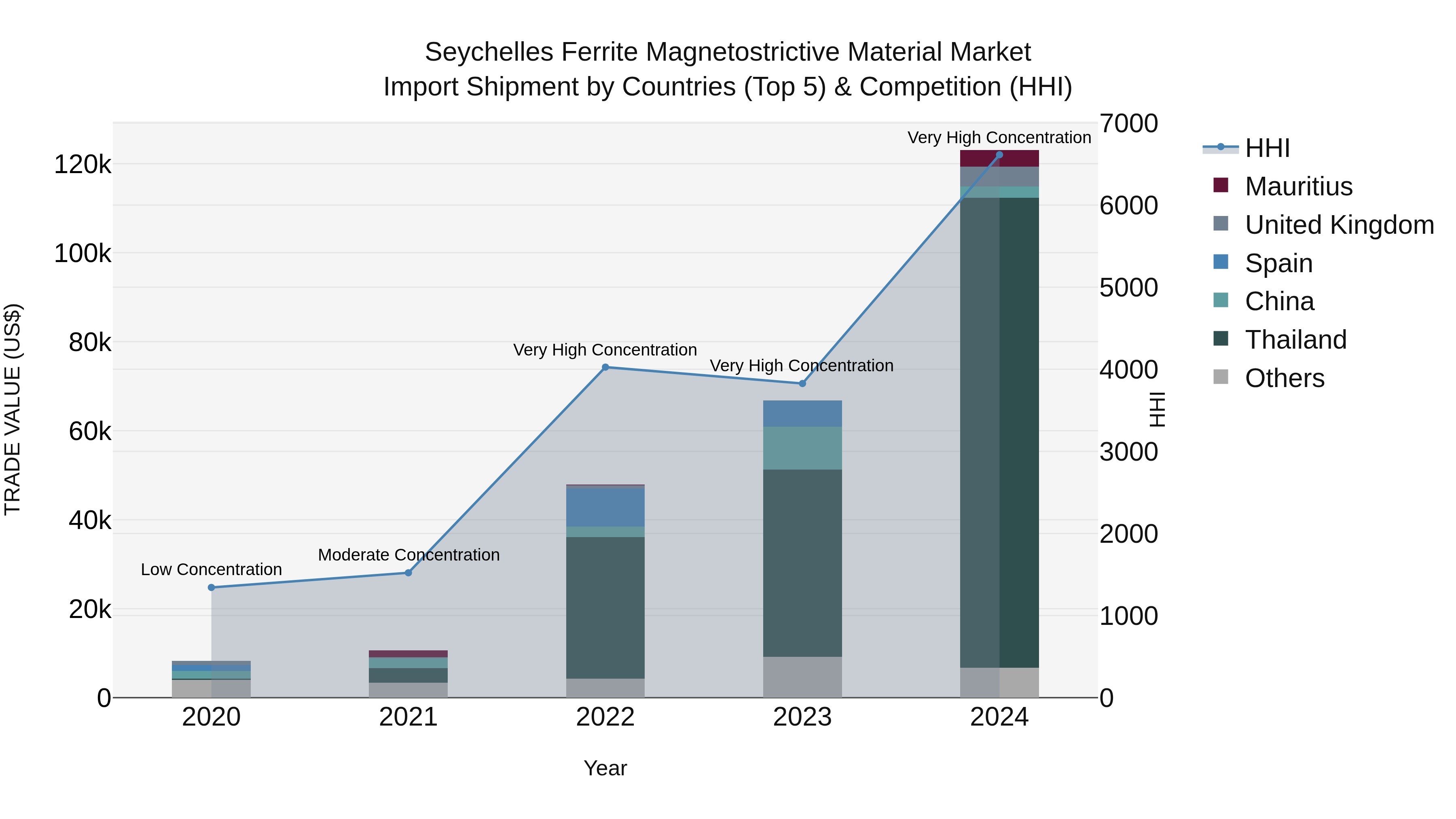This screenshot has height=819, width=1456.
Task: Click the HHI marker for 2020
Action: tap(212, 587)
